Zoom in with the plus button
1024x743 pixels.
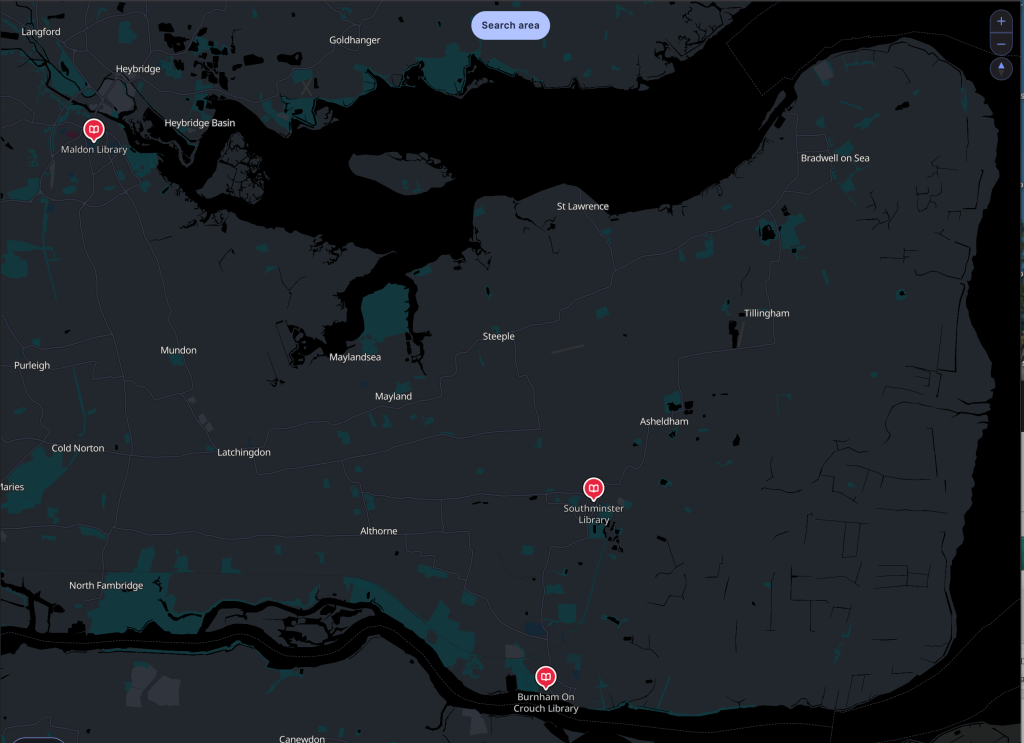tap(1001, 21)
